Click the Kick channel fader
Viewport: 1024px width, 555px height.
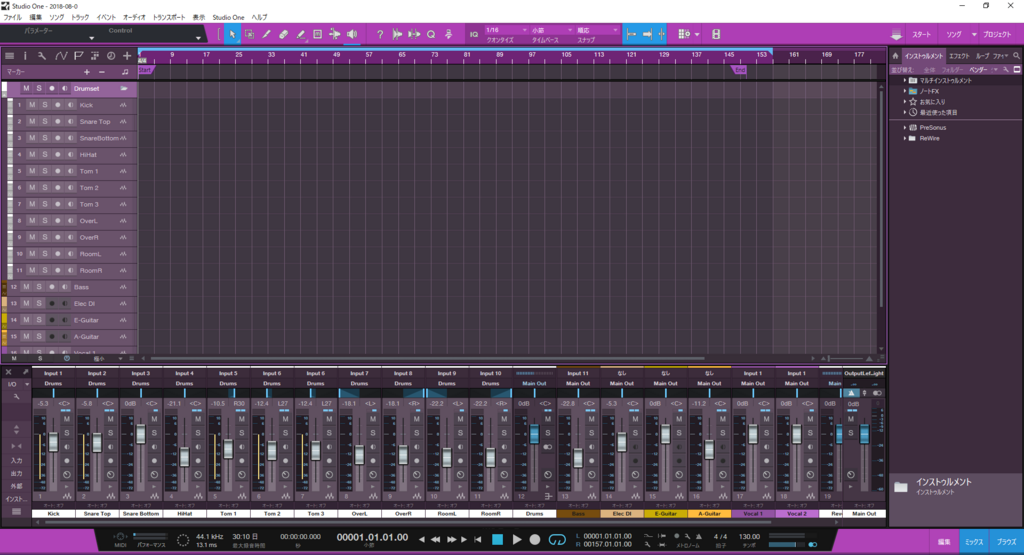[53, 442]
